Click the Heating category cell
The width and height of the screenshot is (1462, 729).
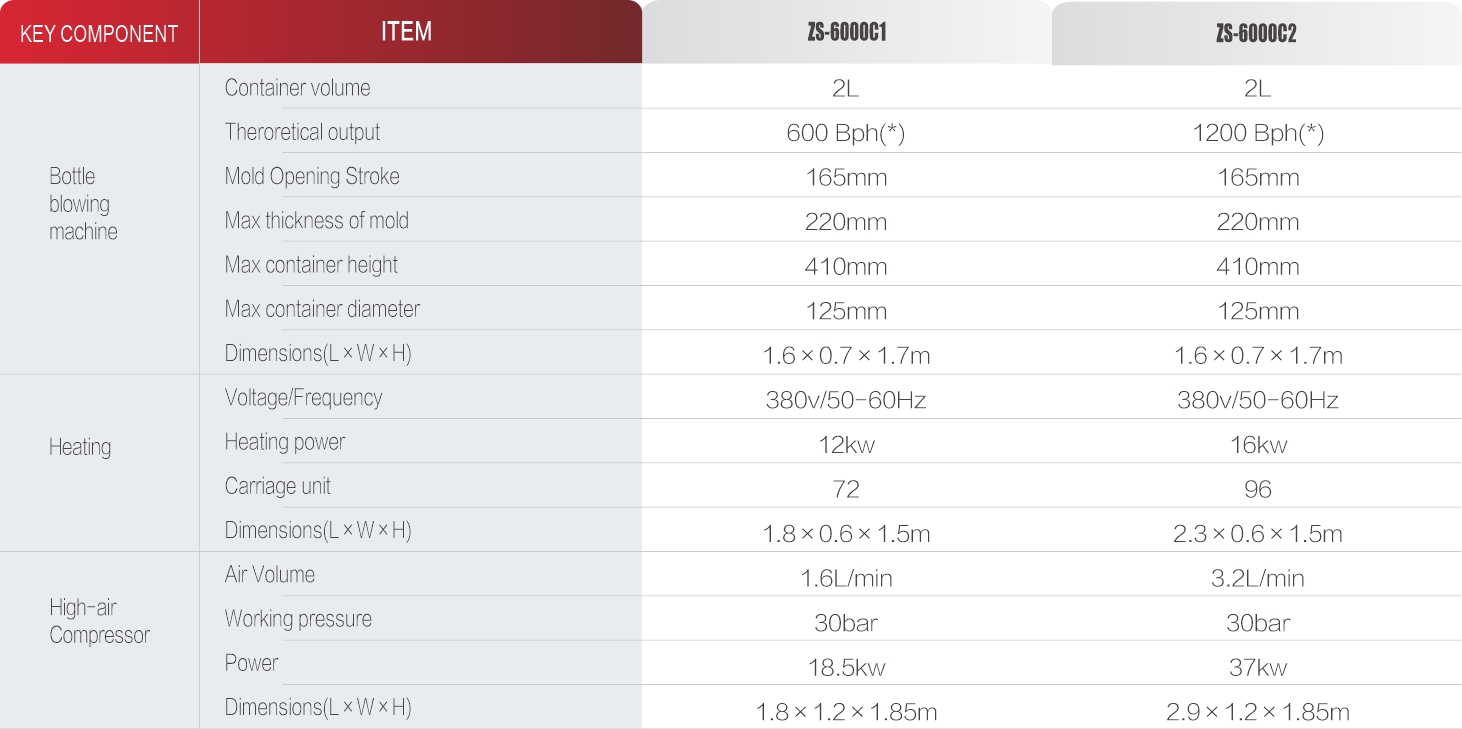(80, 447)
